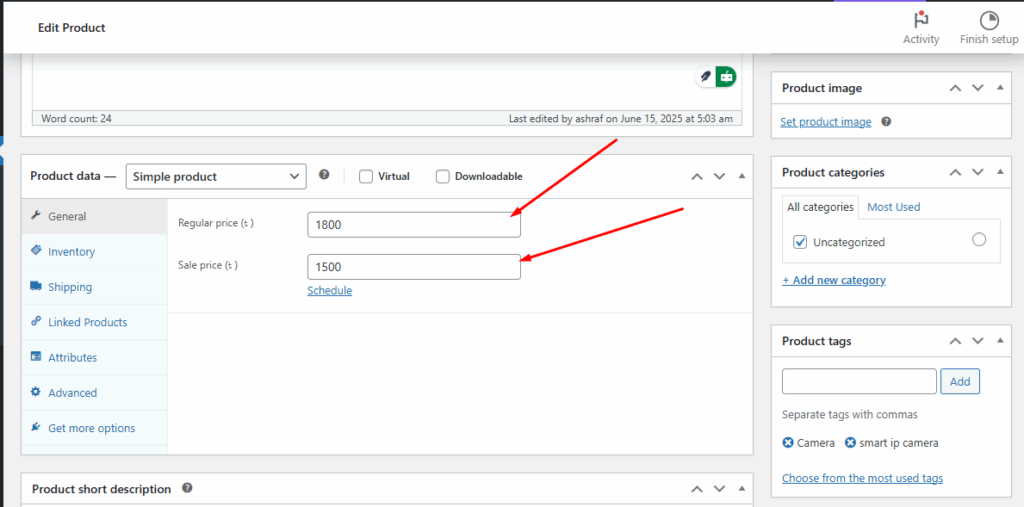Open the Advanced tab
Viewport: 1024px width, 507px height.
pos(95,393)
